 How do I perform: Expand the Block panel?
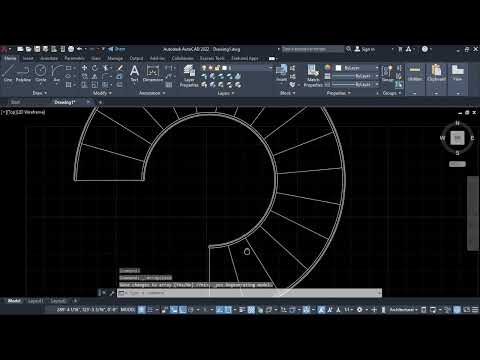[x=287, y=93]
